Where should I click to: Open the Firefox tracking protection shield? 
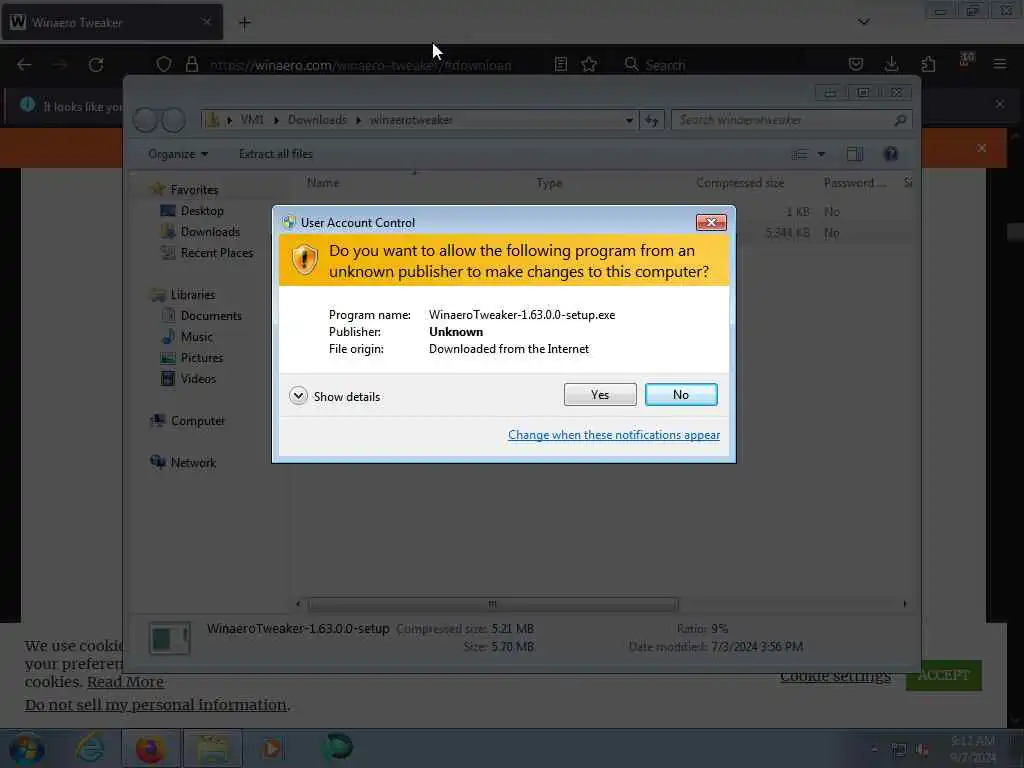pyautogui.click(x=164, y=65)
